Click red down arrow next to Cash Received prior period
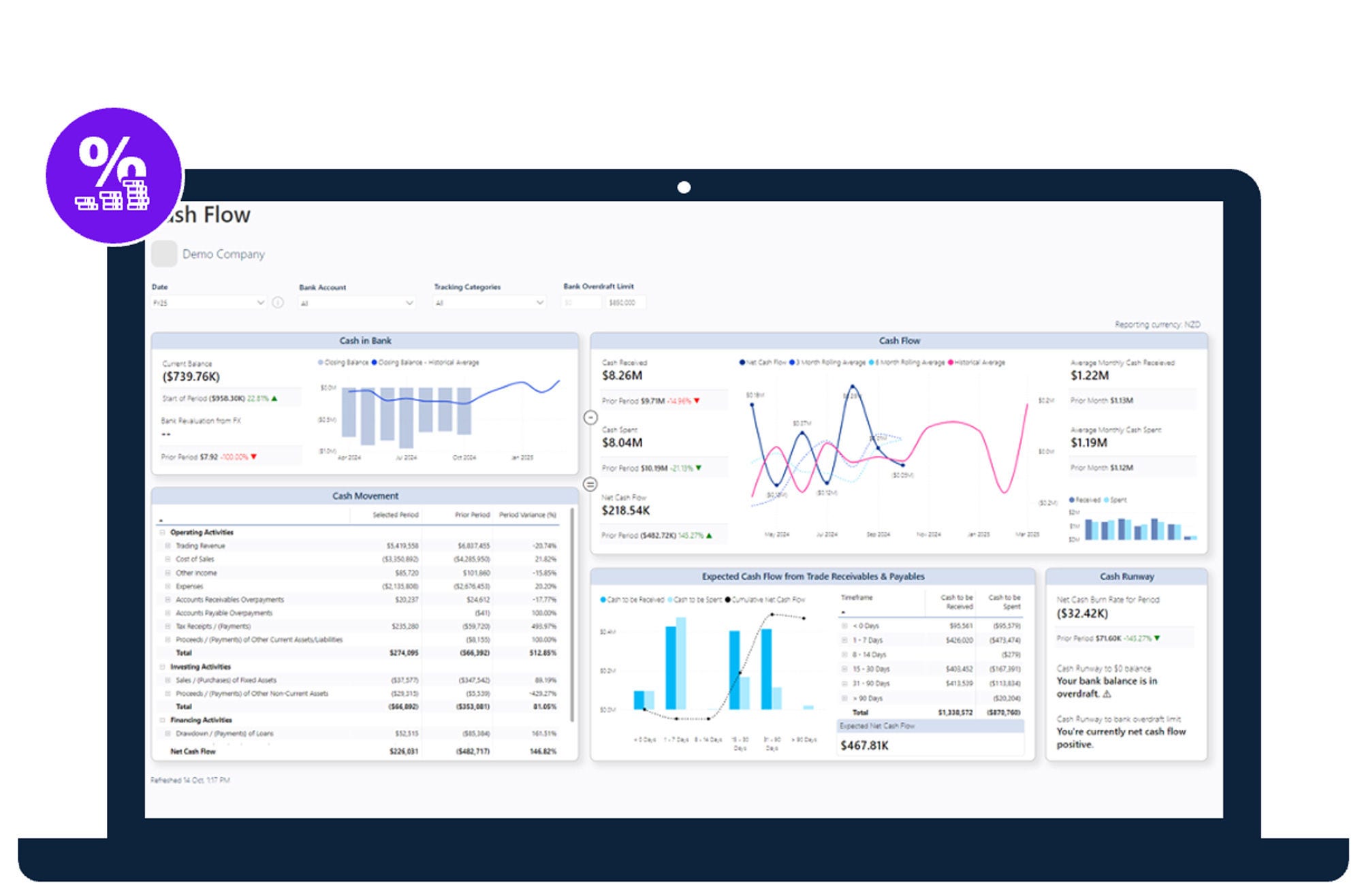Screen dimensions: 1362x896 [x=697, y=401]
